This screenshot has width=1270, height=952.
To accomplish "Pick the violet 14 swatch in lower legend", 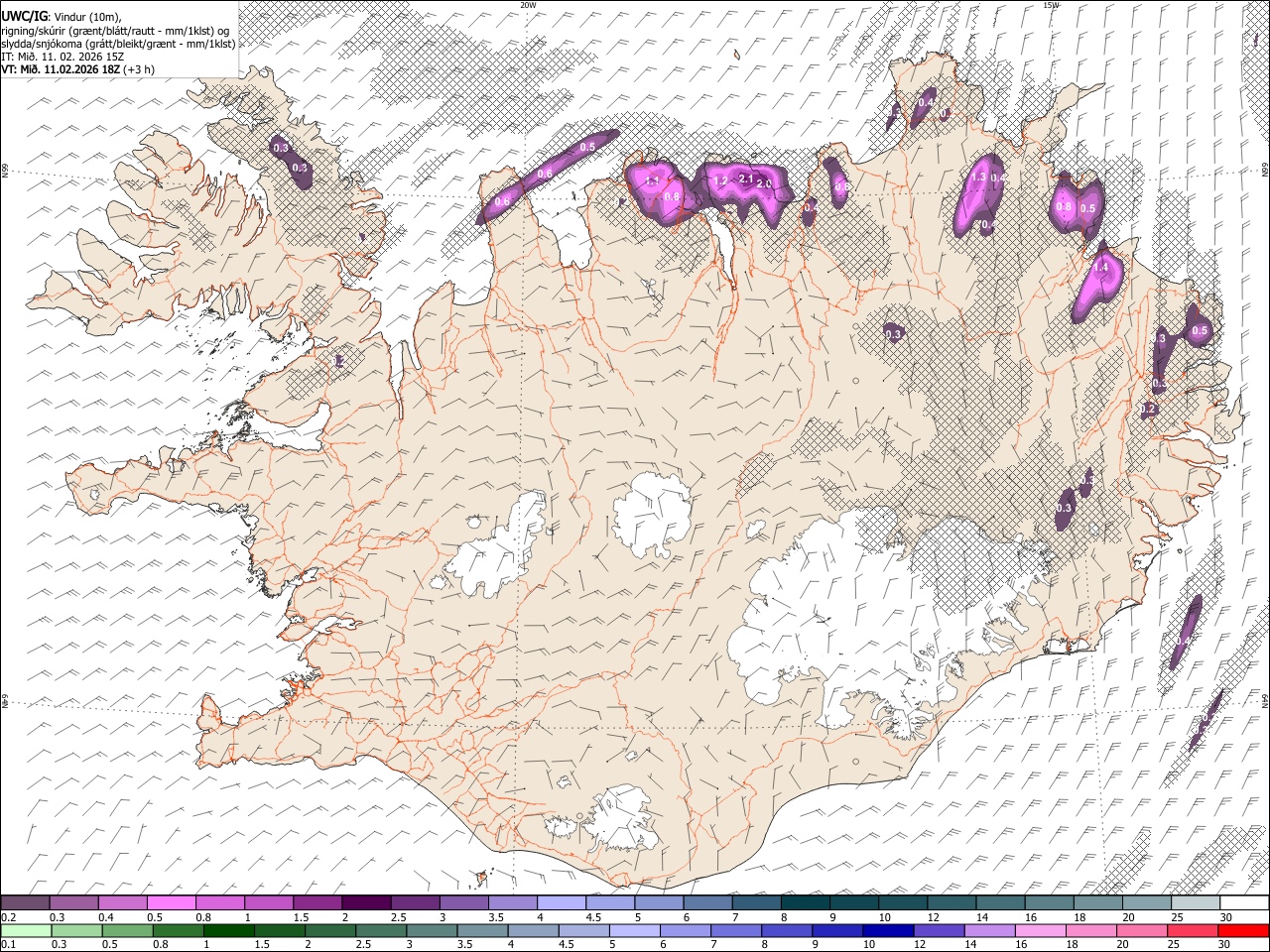I will [990, 930].
